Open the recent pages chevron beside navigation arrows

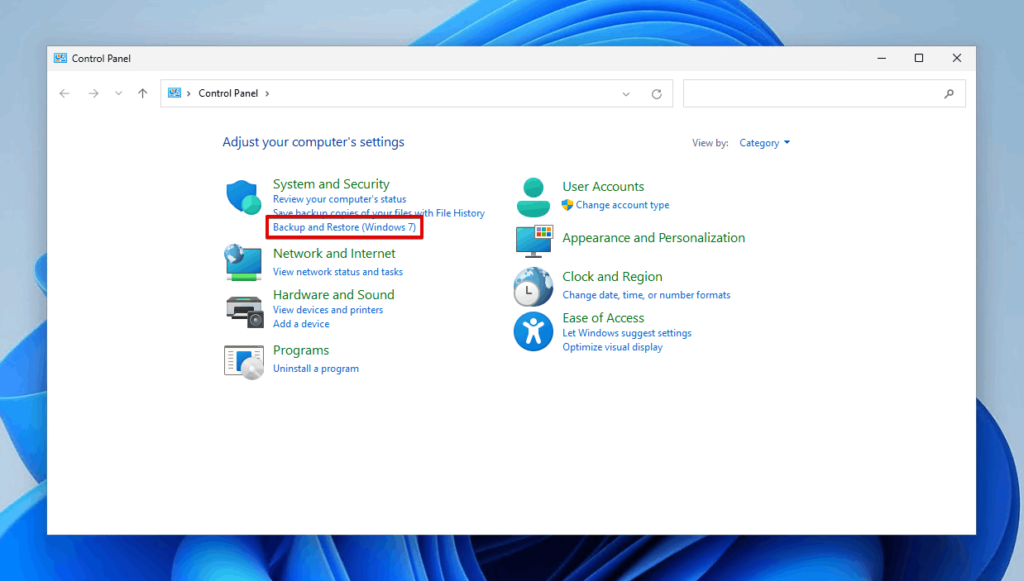(x=118, y=93)
